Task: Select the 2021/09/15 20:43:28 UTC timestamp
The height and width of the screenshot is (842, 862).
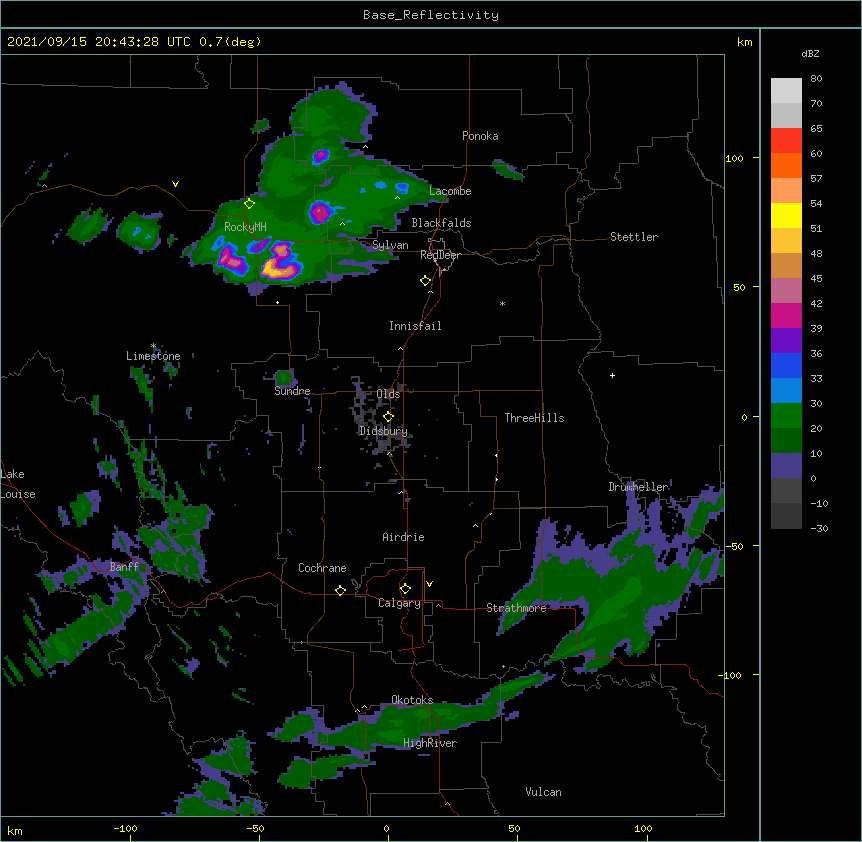Action: point(99,42)
